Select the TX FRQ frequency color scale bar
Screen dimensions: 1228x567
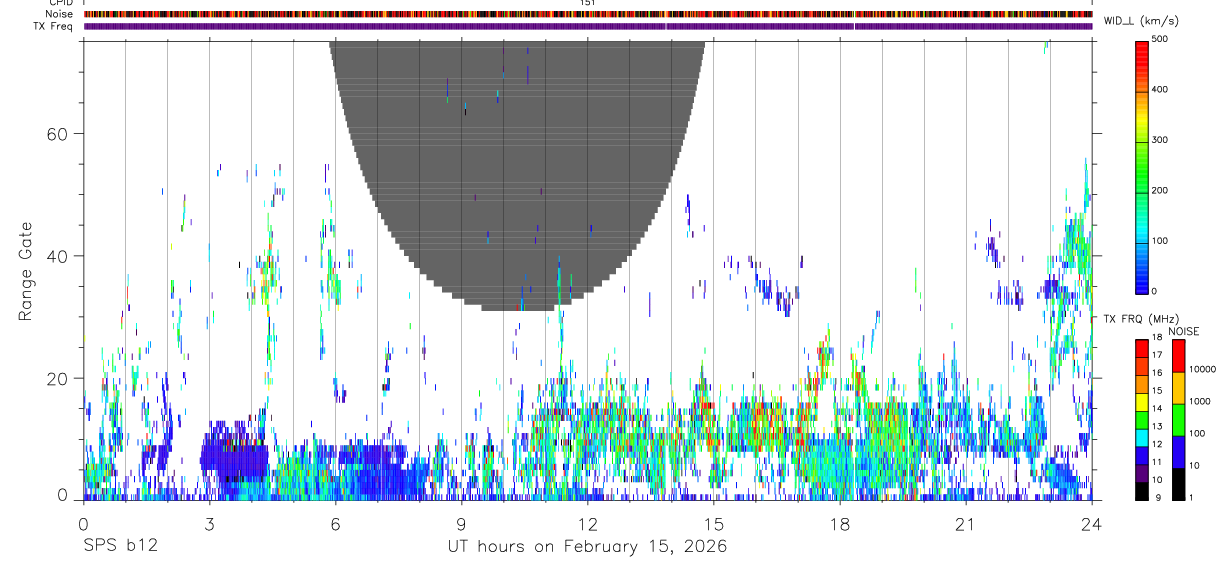(1142, 418)
